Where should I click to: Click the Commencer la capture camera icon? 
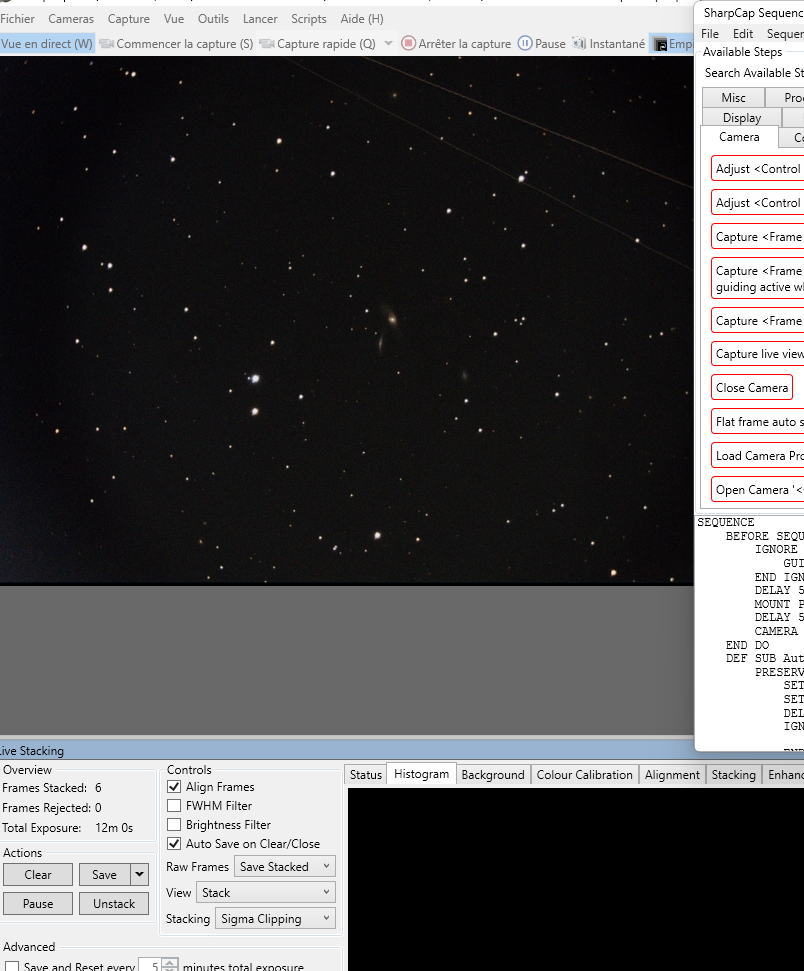click(x=106, y=44)
